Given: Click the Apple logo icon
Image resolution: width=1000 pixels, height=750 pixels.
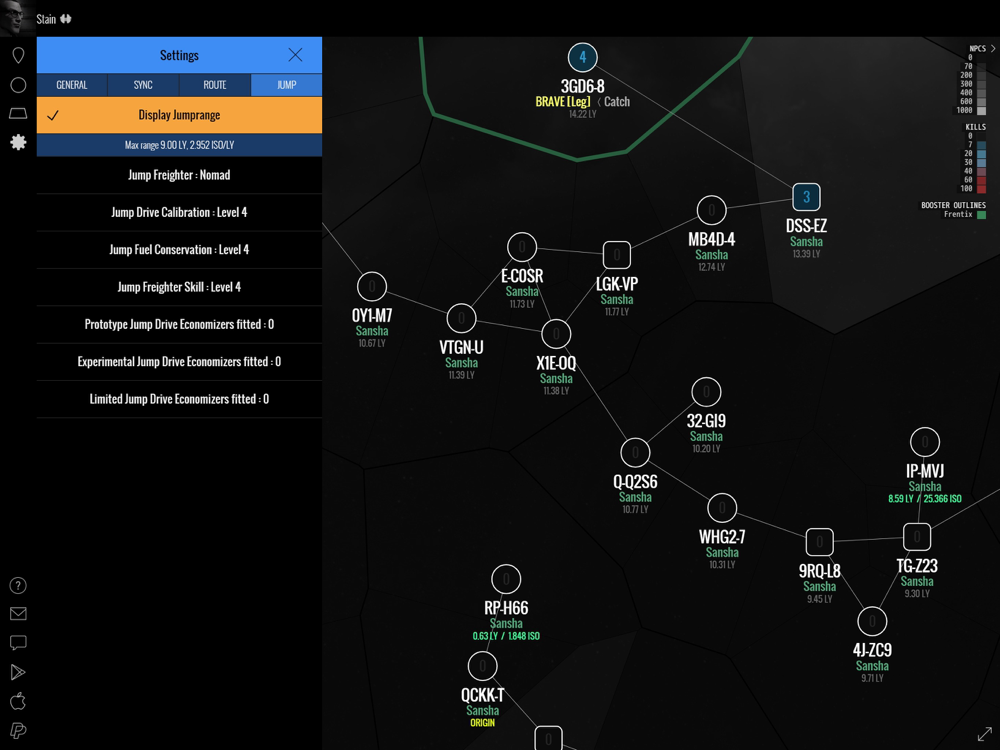Looking at the screenshot, I should pos(18,701).
